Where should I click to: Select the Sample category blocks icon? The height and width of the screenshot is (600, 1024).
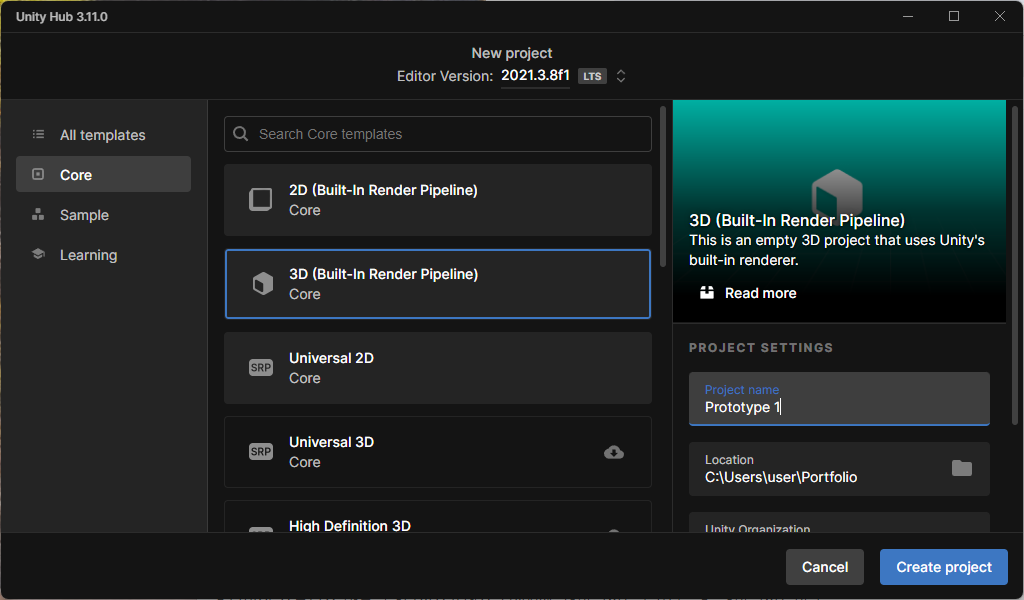click(x=39, y=214)
